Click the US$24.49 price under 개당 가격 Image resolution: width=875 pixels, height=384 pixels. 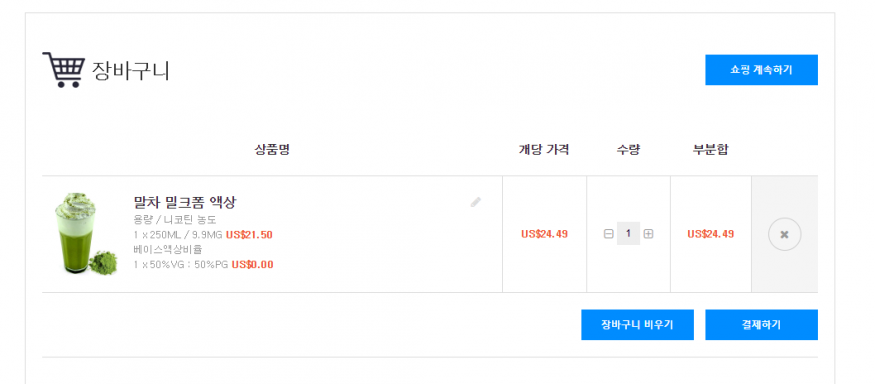[544, 234]
